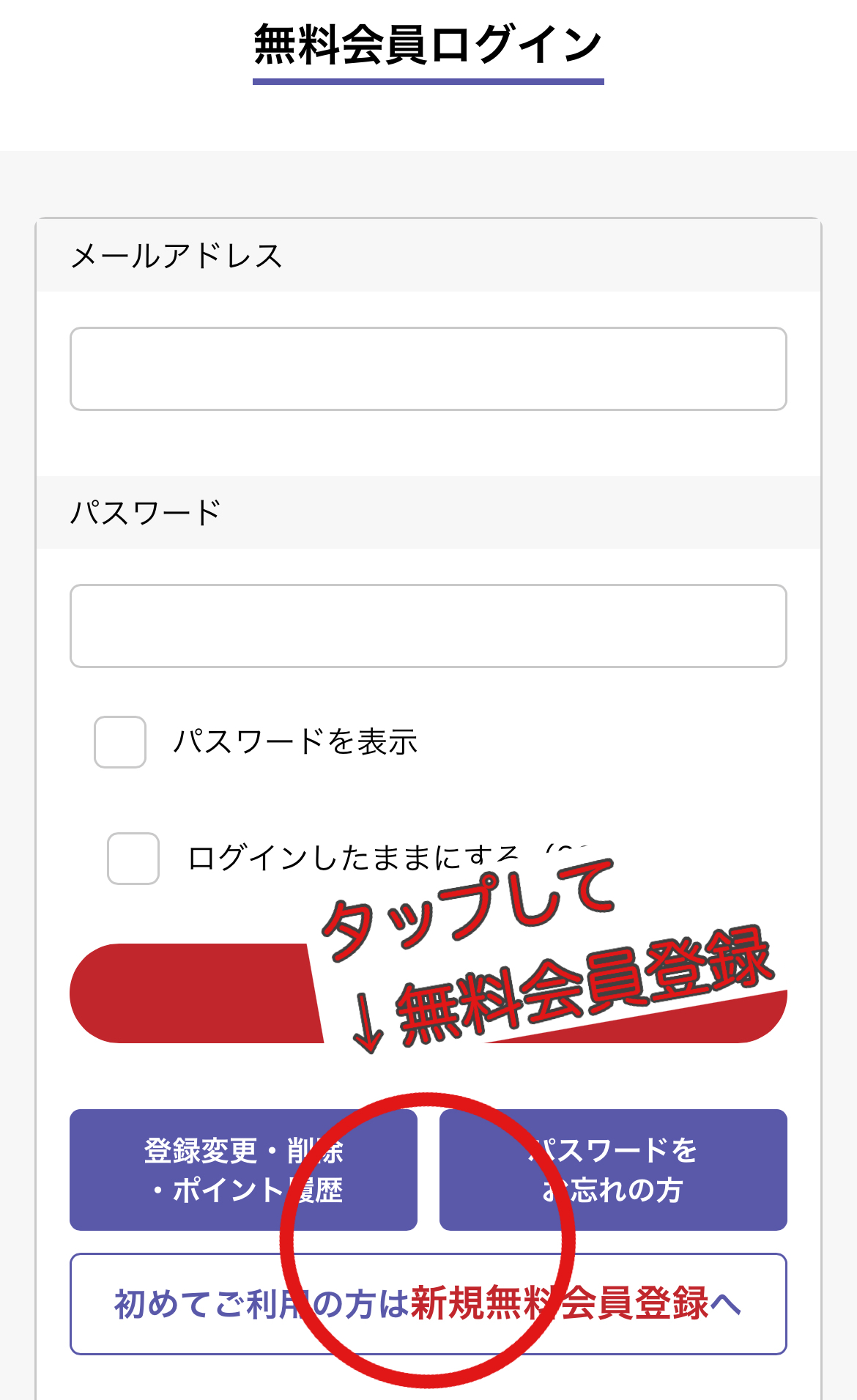Click the red downward arrow in overlay
Viewport: 857px width, 1400px height.
(x=367, y=1022)
